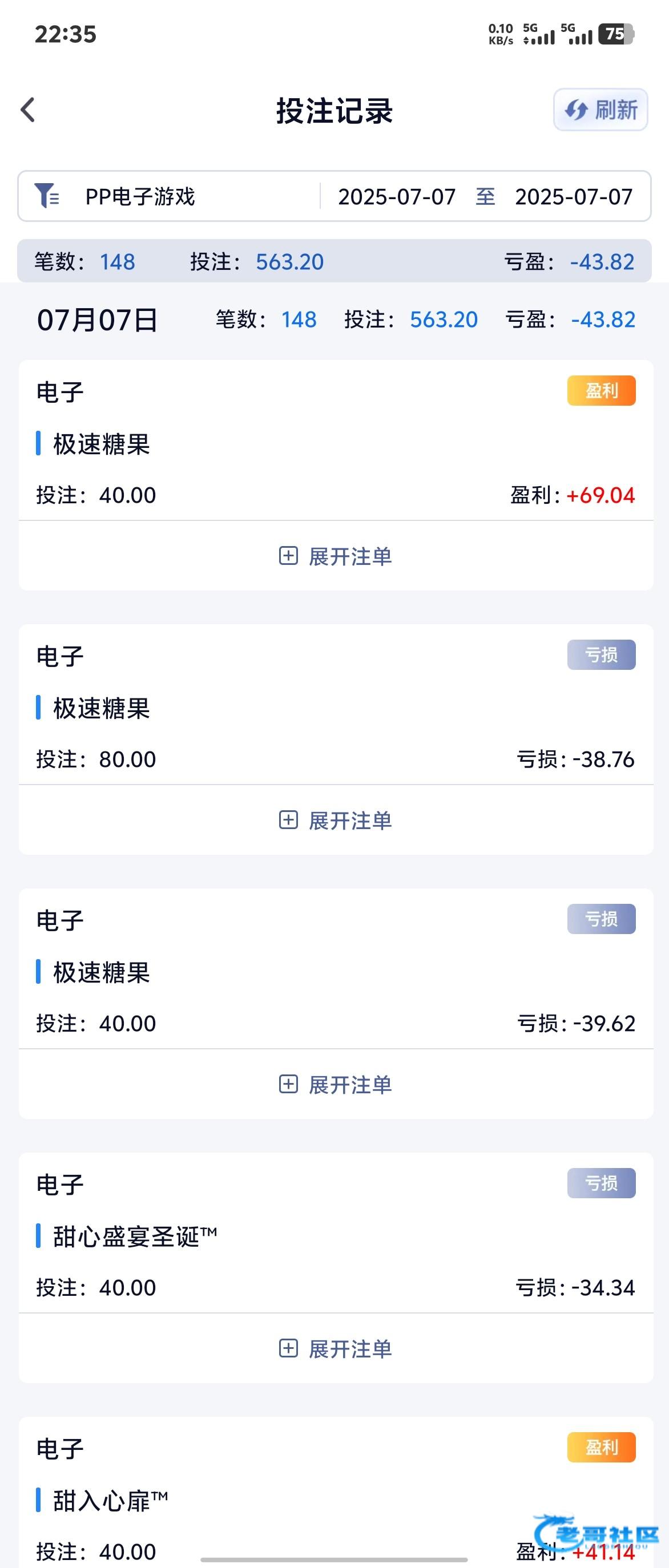Tap plus icon on 甜心盛宴圣诞 展开注单
Screen dimensions: 669x1568
coord(288,1348)
